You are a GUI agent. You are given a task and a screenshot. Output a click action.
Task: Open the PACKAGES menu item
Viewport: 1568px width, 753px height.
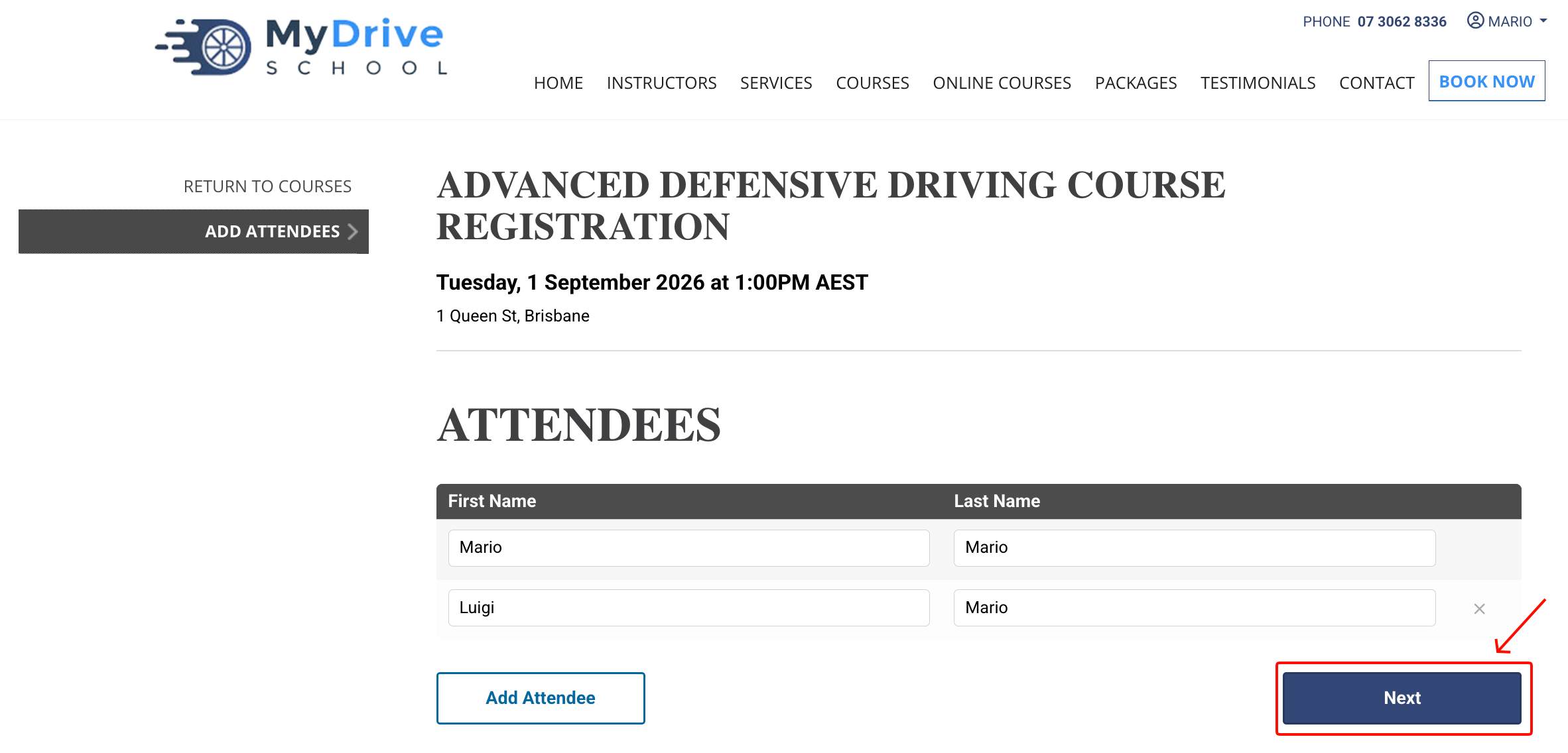click(x=1136, y=83)
